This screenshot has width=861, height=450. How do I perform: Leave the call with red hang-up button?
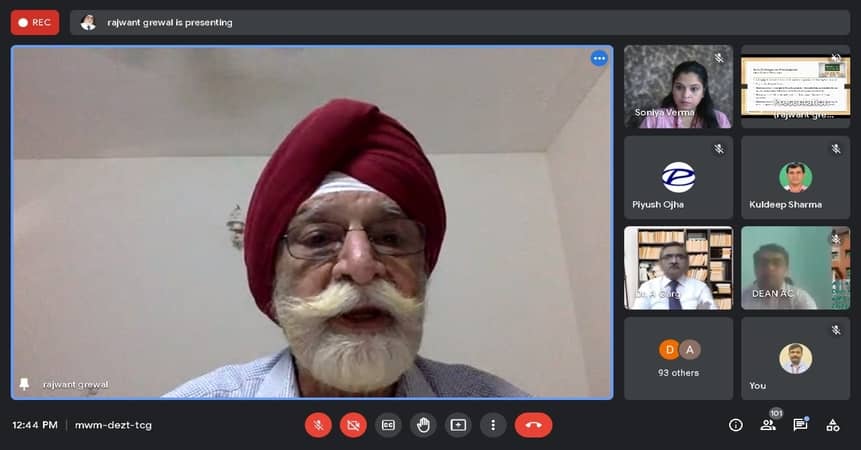533,425
